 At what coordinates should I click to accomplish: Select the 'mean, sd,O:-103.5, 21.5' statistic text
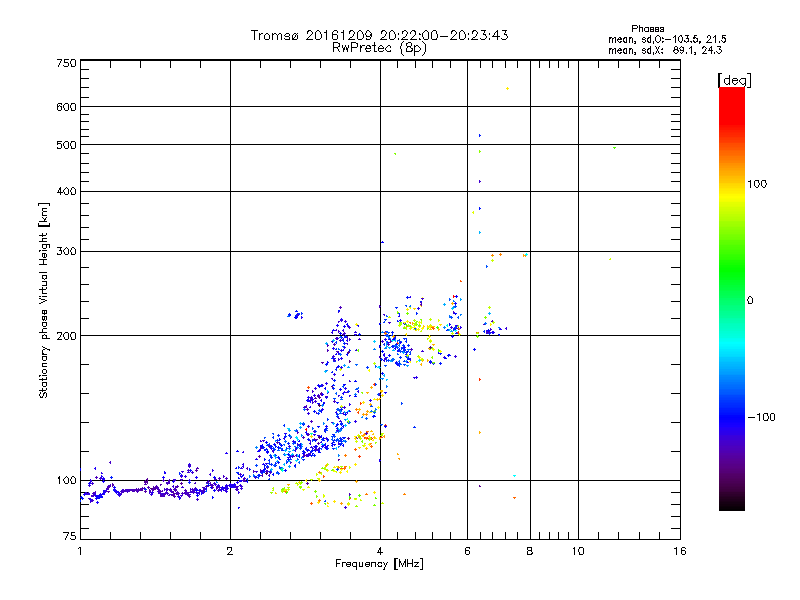[667, 39]
